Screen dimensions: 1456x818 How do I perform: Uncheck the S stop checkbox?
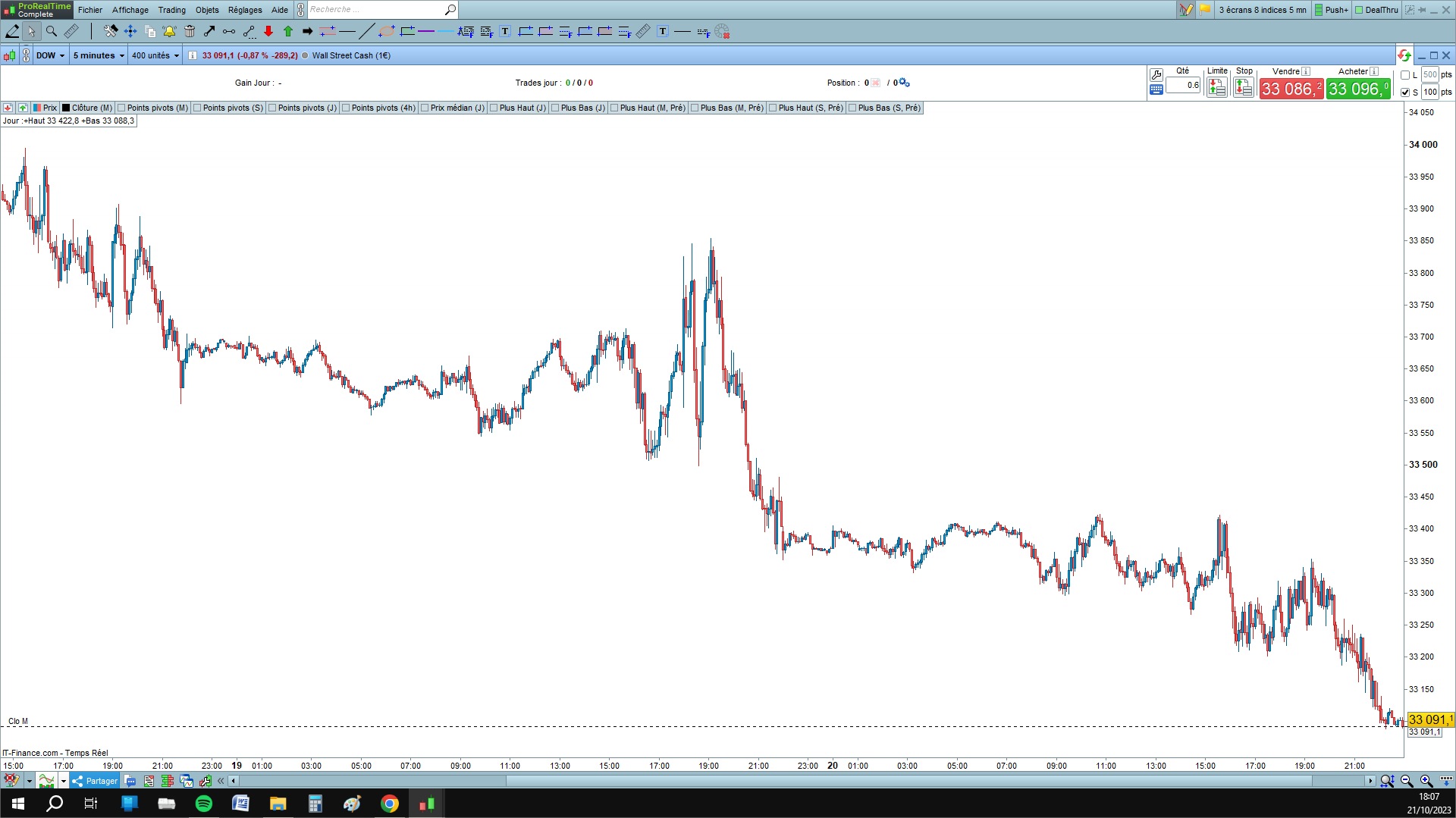coord(1405,92)
